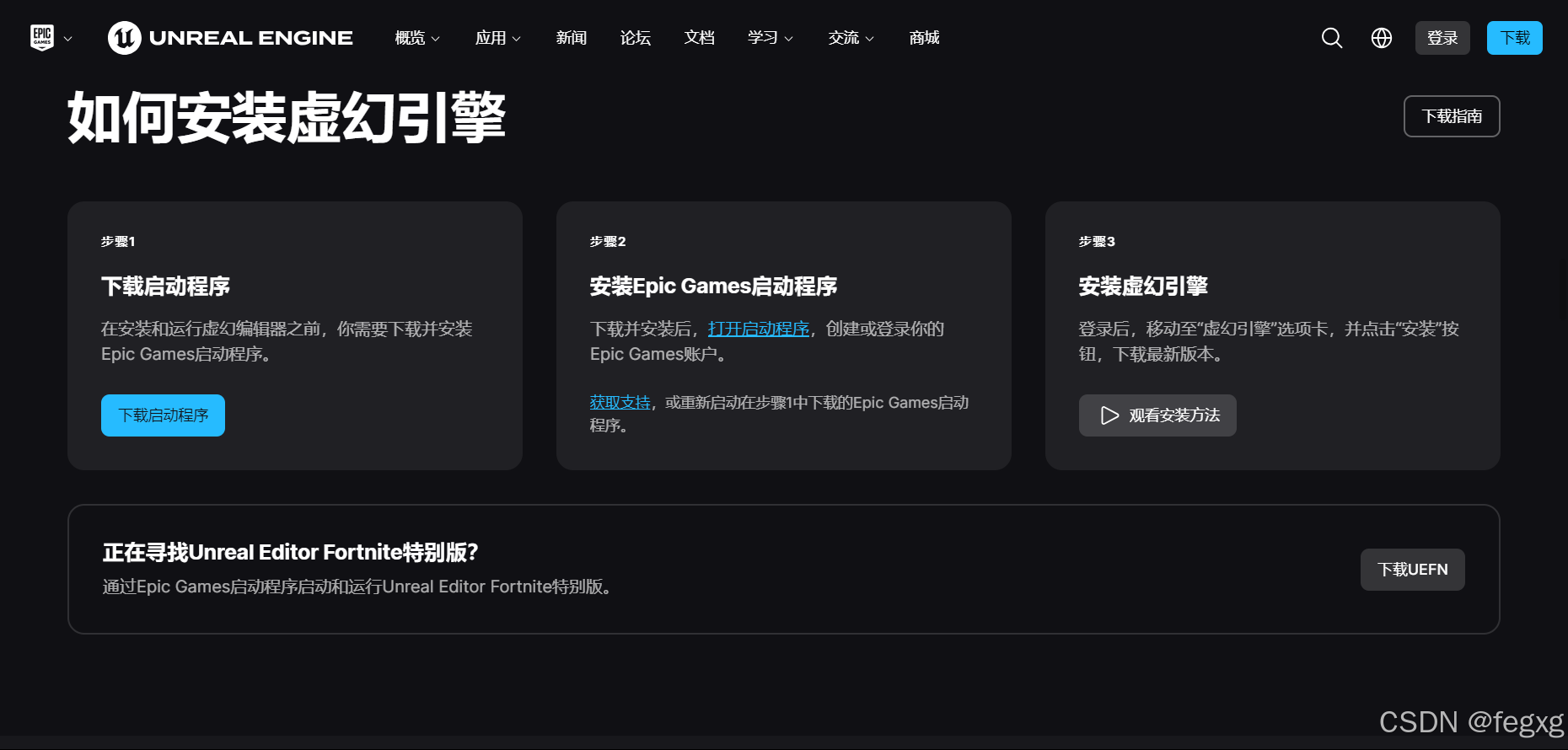Screen dimensions: 1568x750
Task: Click the blue 下载 button in header
Action: pos(1515,38)
